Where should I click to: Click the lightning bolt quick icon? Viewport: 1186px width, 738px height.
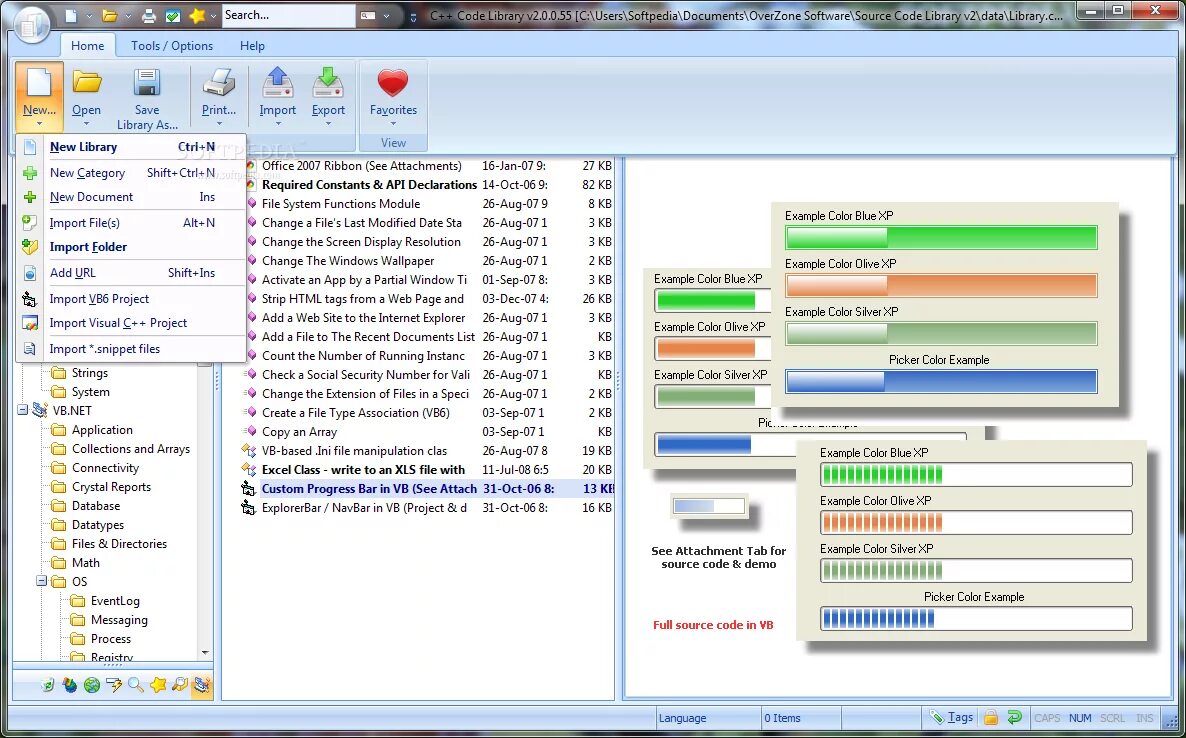coord(114,685)
